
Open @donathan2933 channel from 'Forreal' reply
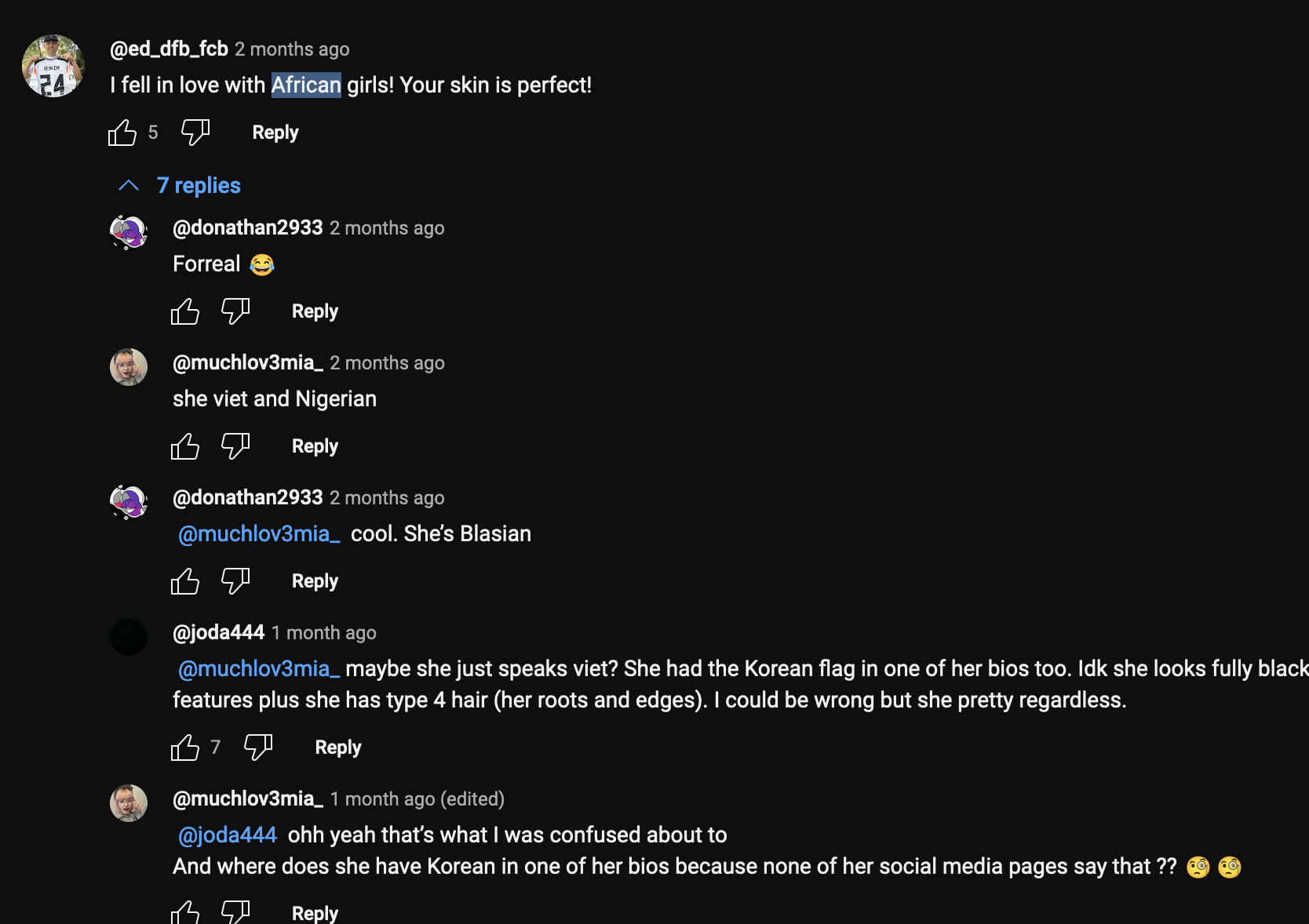pyautogui.click(x=248, y=228)
